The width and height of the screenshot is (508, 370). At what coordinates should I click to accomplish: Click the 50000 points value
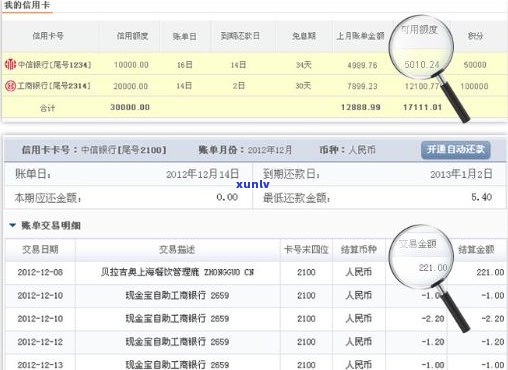point(475,65)
